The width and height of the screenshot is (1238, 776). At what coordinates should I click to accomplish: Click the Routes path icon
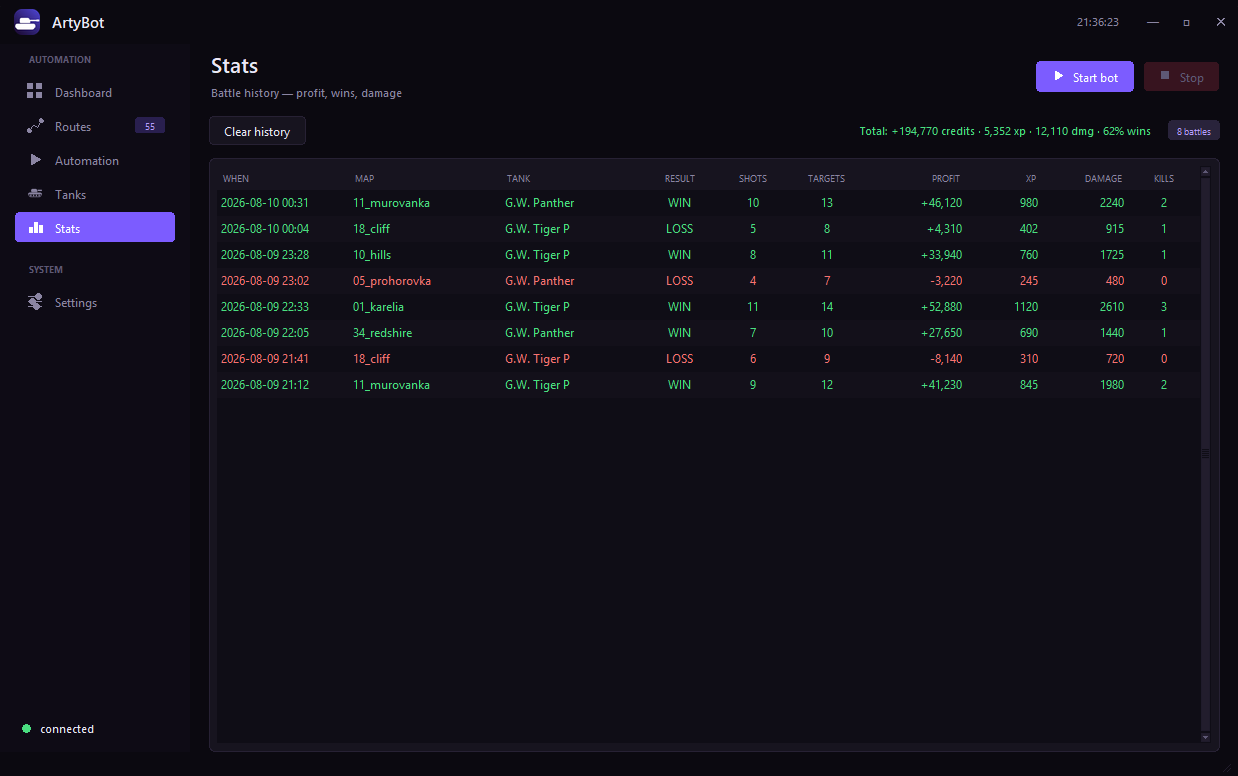(x=35, y=126)
